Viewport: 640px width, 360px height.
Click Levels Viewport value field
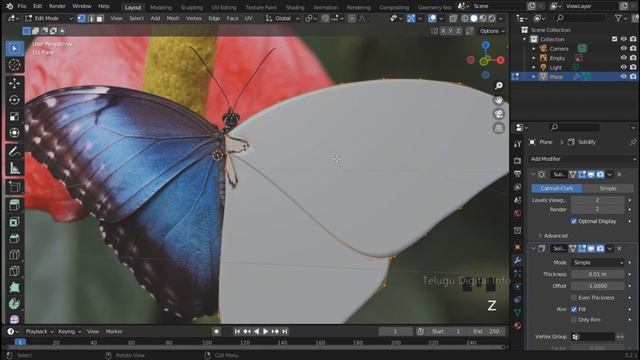[x=598, y=200]
